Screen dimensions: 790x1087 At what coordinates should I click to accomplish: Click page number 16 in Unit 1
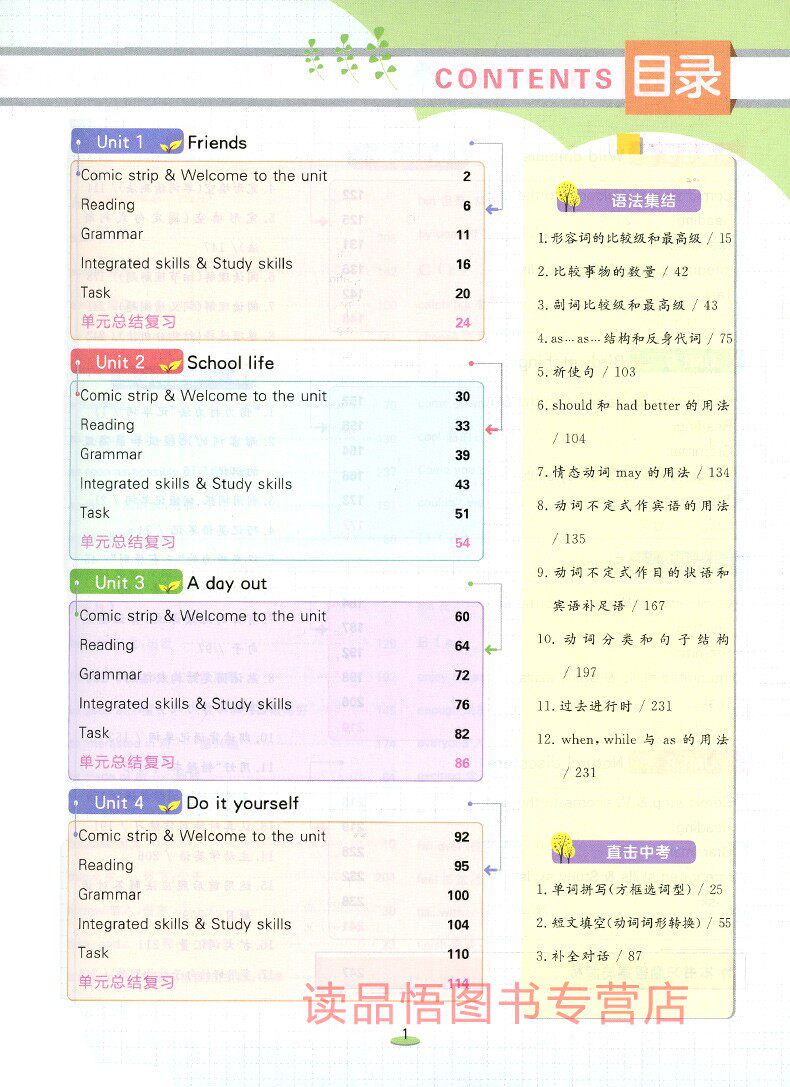tap(463, 264)
